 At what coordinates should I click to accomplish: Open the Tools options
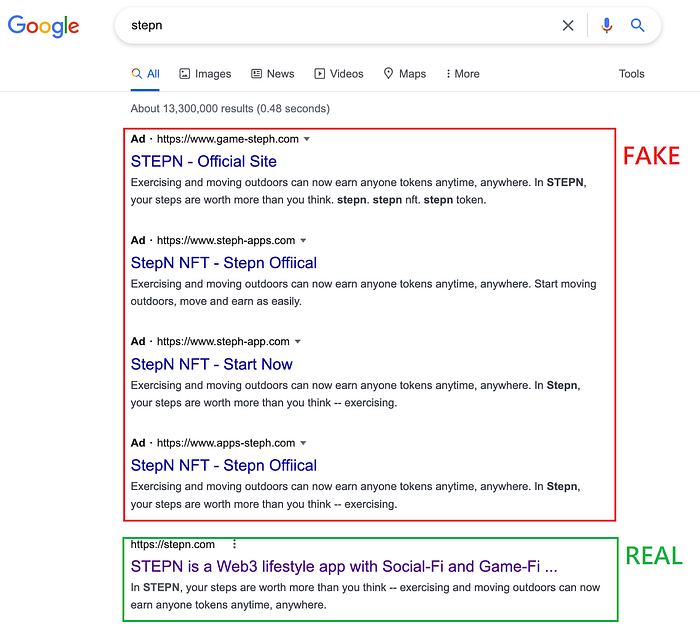coord(631,74)
